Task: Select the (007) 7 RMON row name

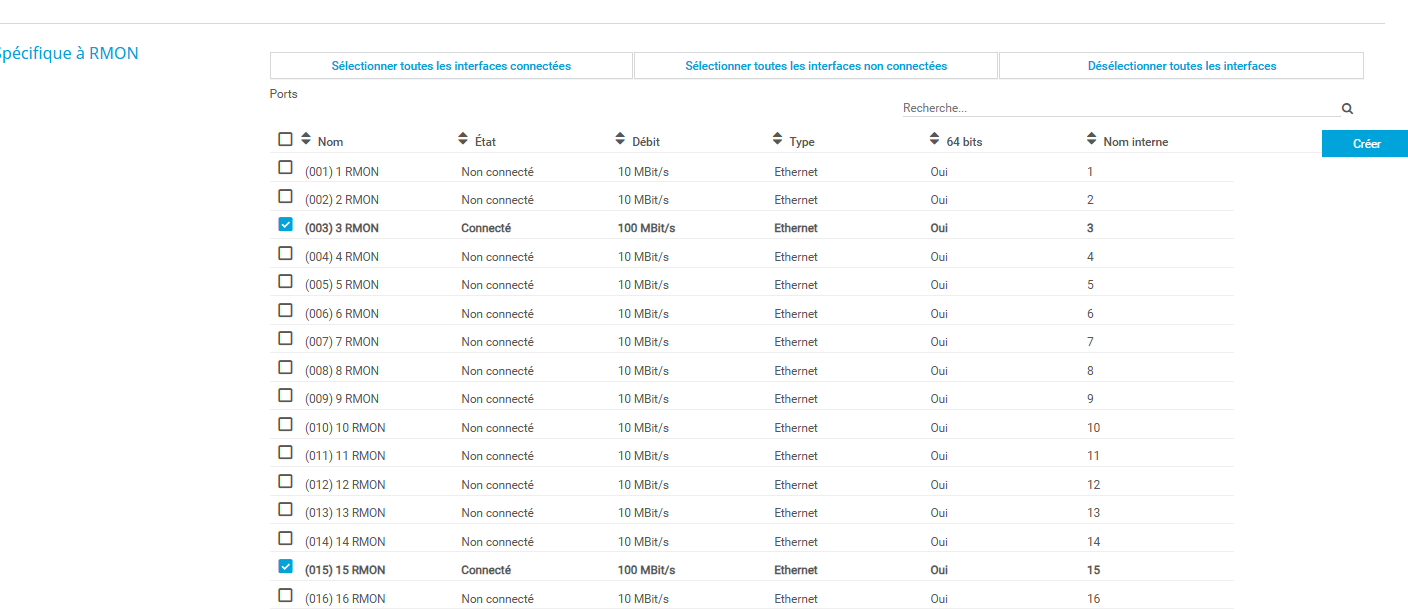Action: 342,342
